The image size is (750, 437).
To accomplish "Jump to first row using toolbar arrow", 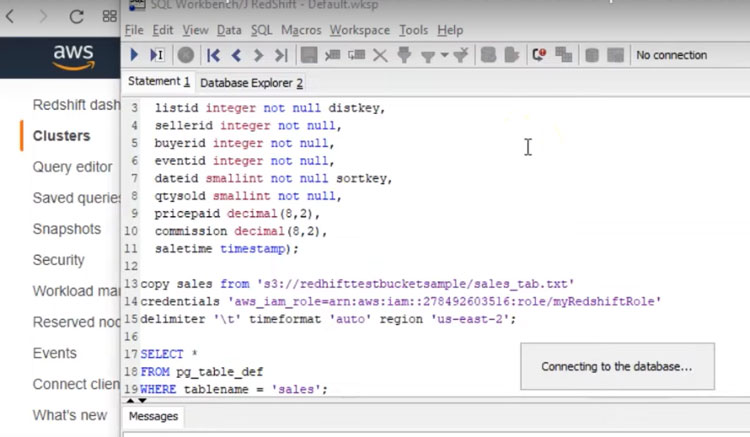I will click(214, 55).
